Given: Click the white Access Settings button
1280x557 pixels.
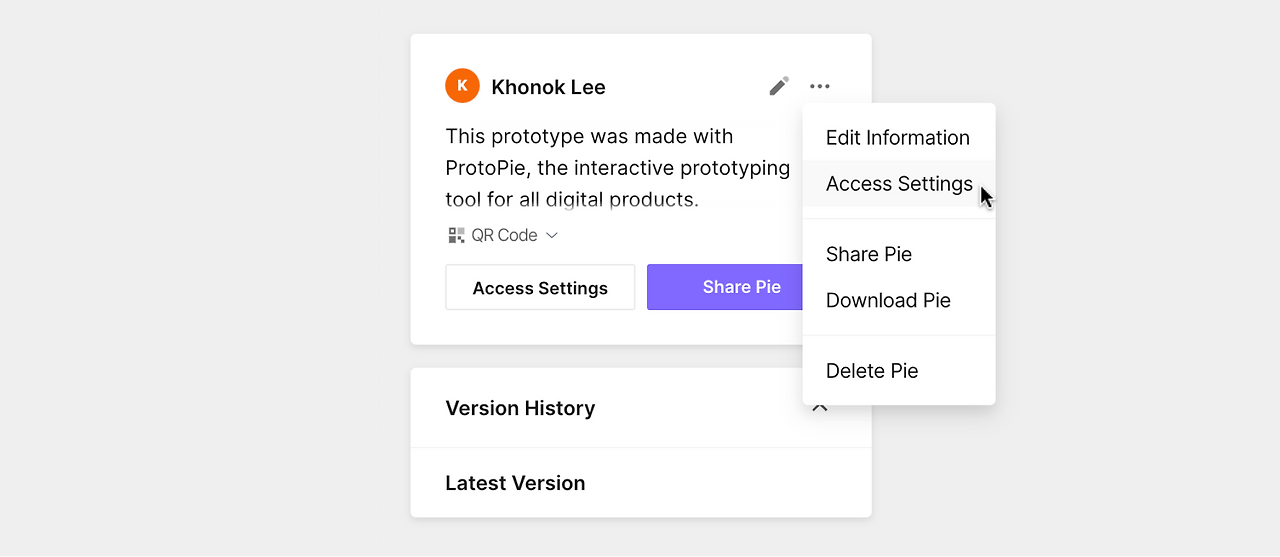Looking at the screenshot, I should coord(540,288).
